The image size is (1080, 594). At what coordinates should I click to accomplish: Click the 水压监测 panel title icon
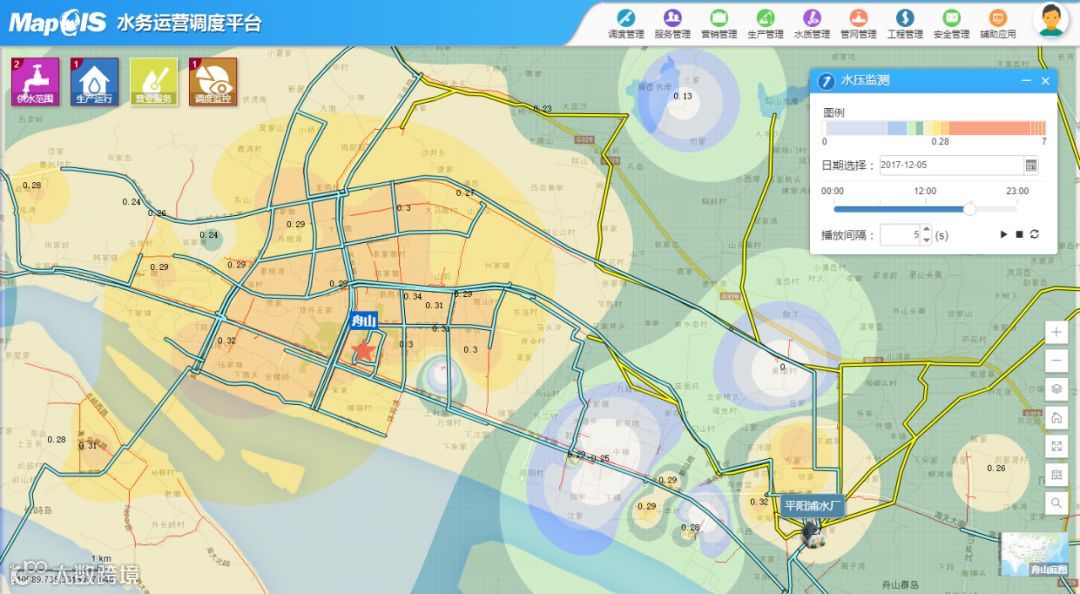pyautogui.click(x=826, y=81)
